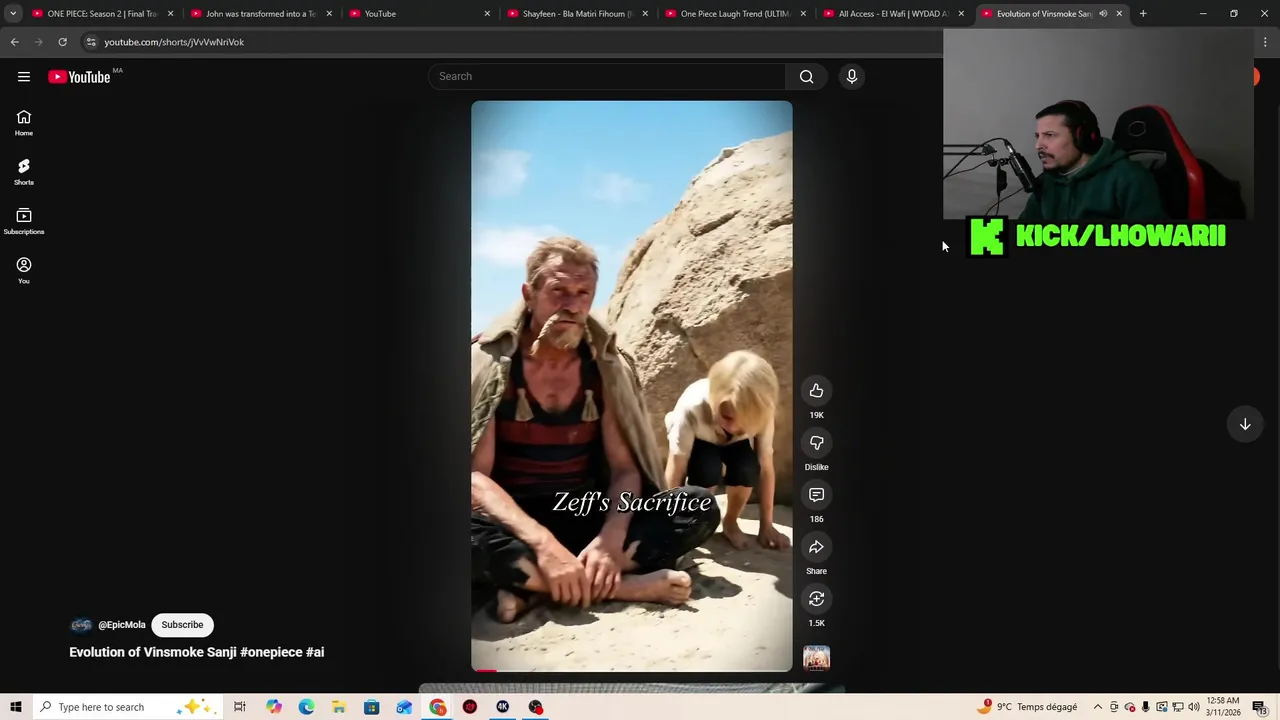Switch to Shayfeen - Bla Matiri tab
This screenshot has height=720, width=1280.
[577, 14]
